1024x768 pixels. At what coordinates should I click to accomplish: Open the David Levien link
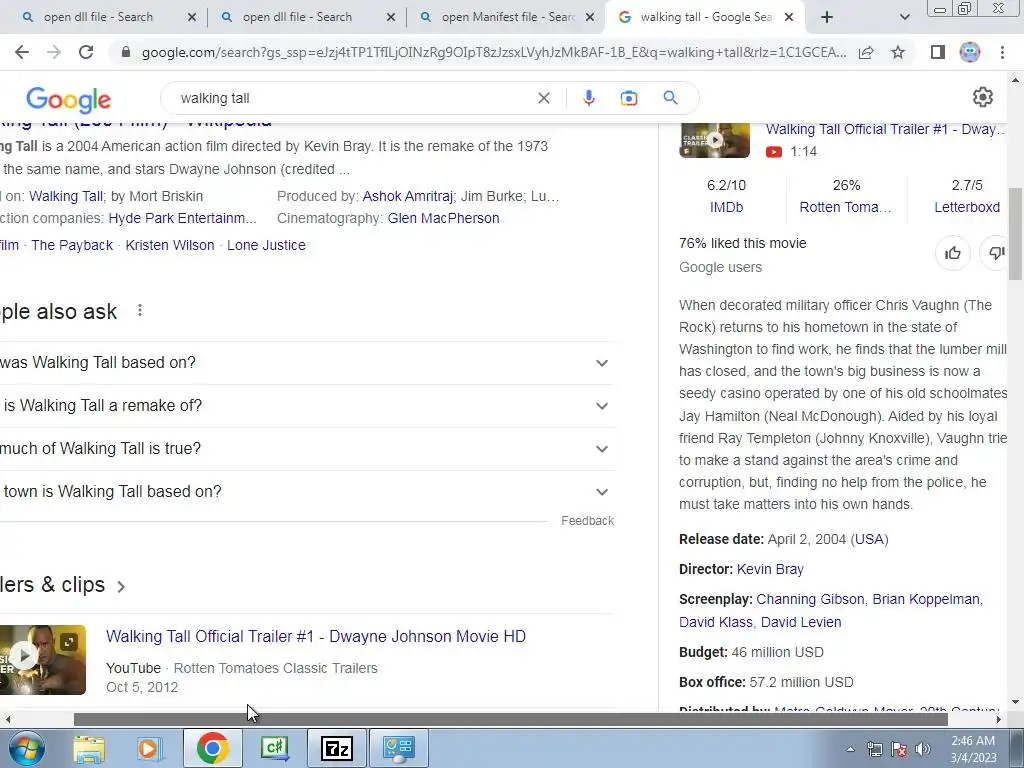(x=801, y=622)
